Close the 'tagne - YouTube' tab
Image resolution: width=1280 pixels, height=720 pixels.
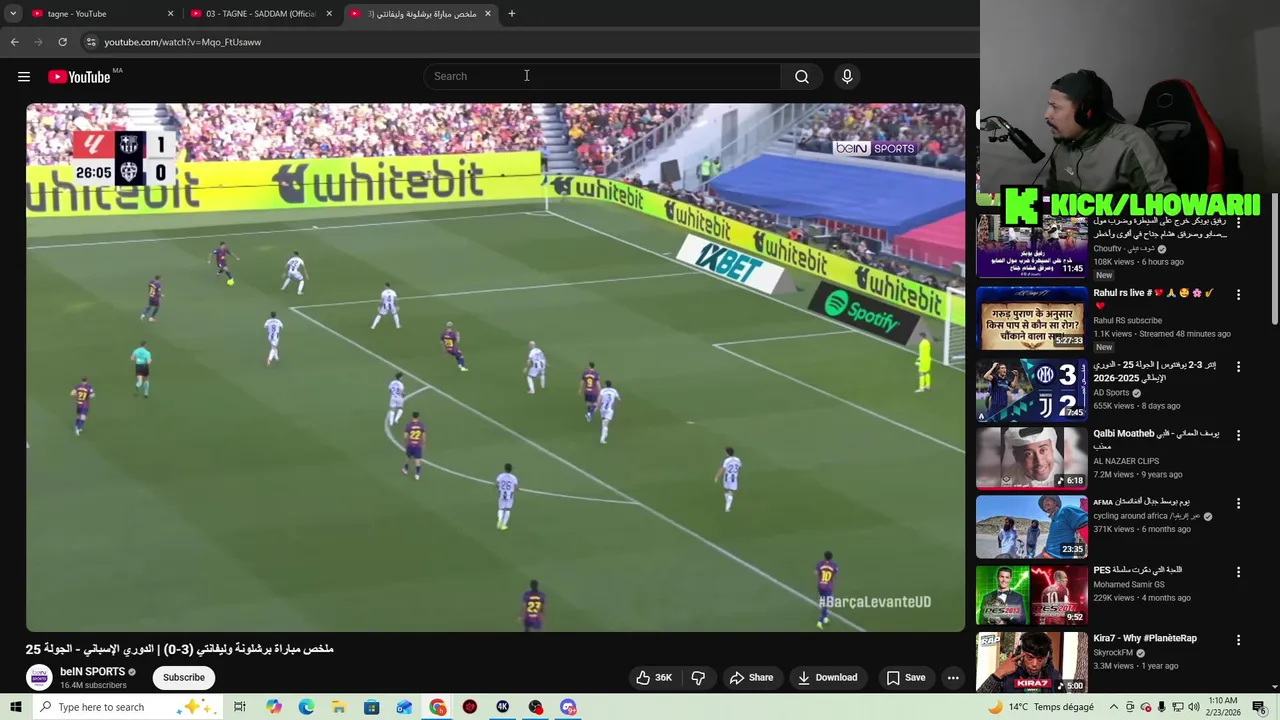[170, 14]
